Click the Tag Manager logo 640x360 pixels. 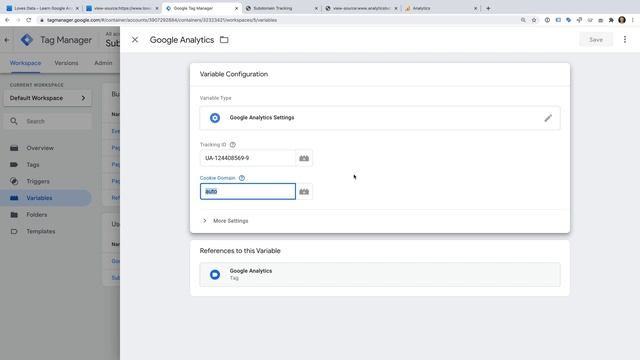click(x=27, y=40)
